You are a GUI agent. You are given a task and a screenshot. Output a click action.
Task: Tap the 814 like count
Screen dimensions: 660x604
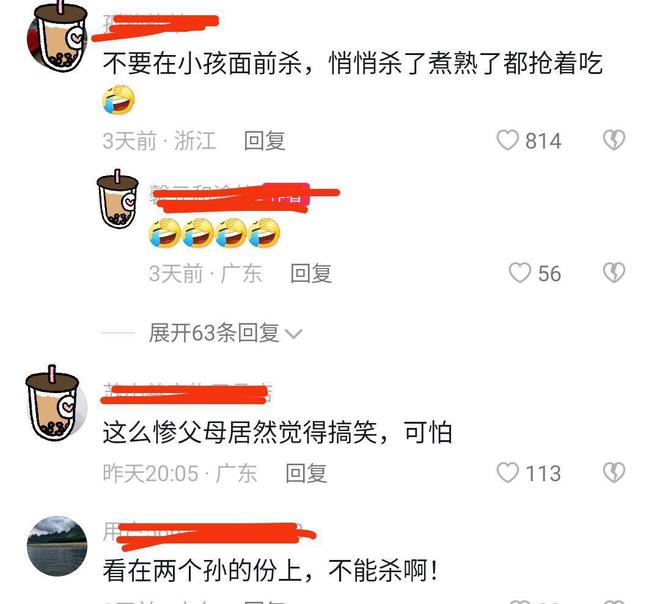(x=543, y=141)
